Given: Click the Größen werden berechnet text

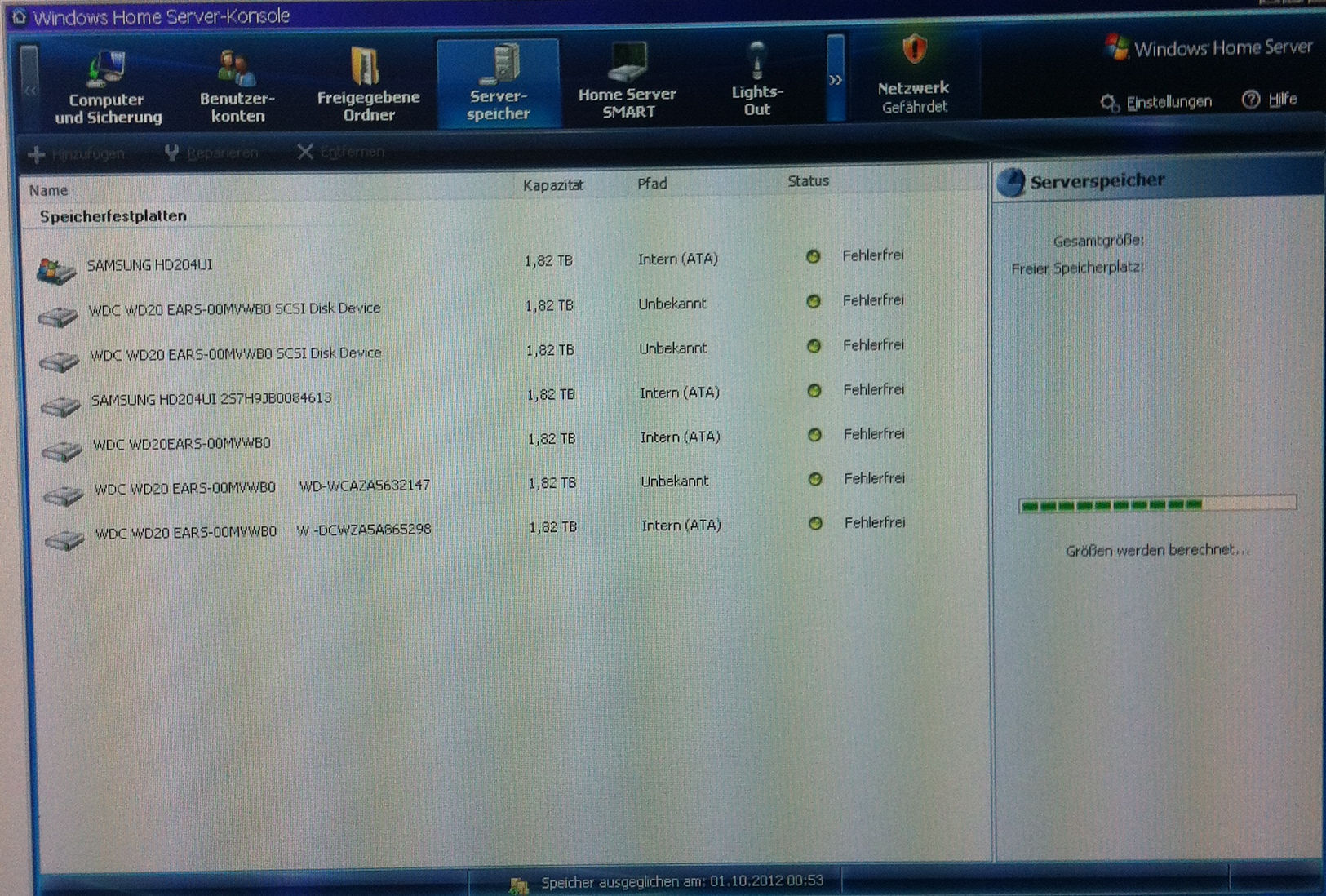Looking at the screenshot, I should point(1157,551).
